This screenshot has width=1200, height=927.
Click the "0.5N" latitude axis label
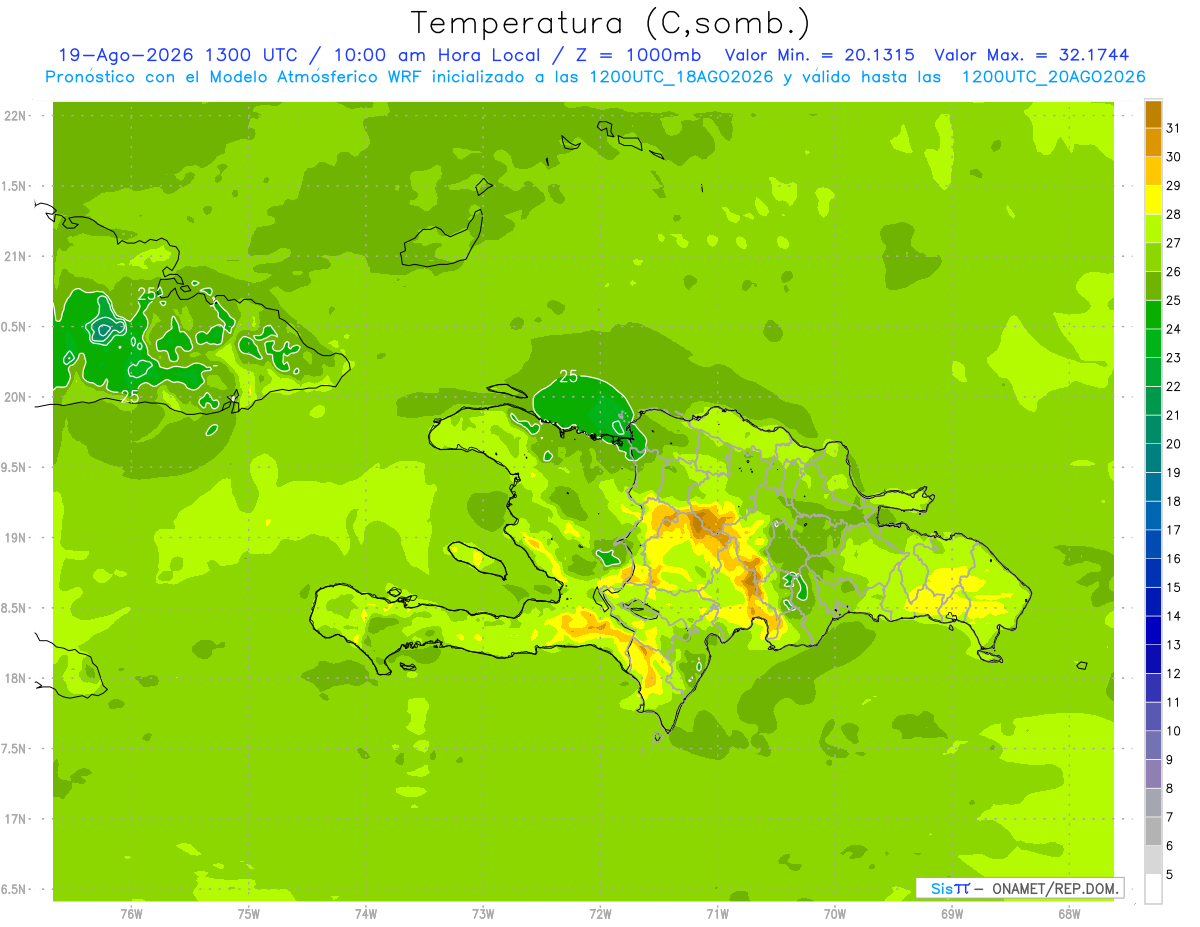15,327
